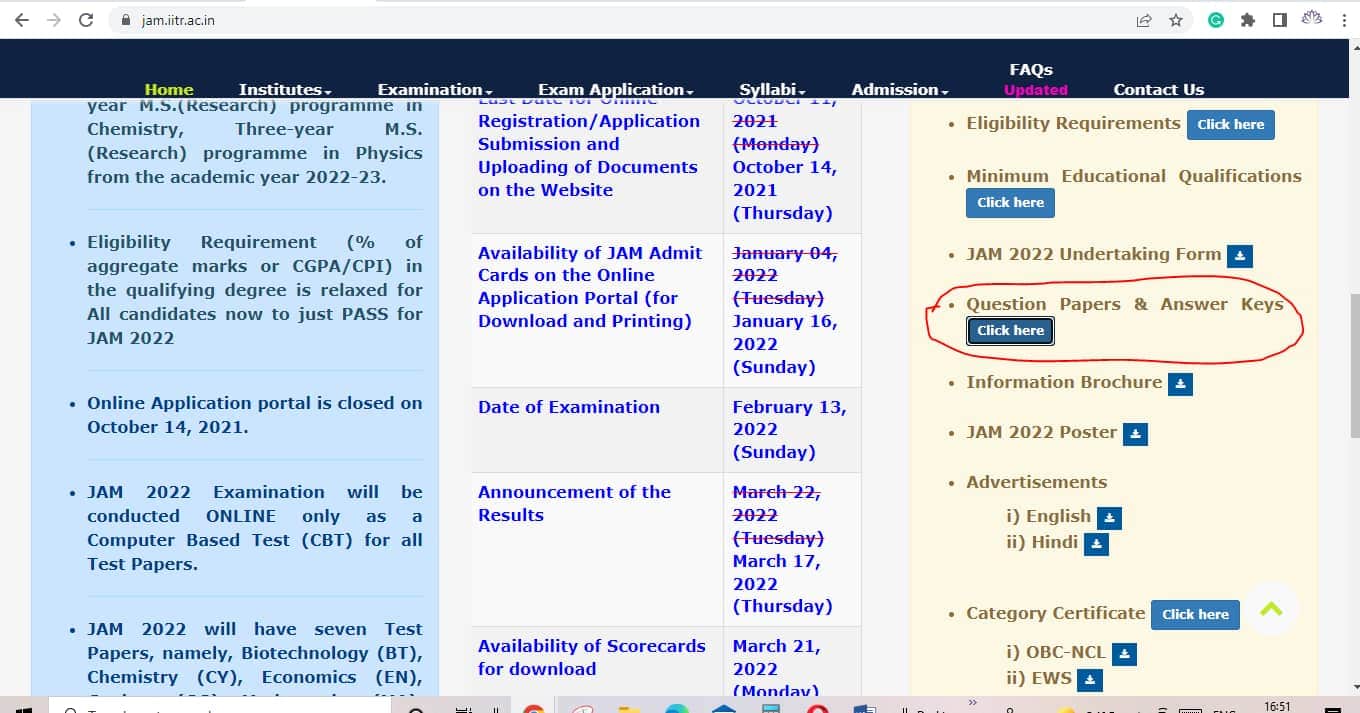The width and height of the screenshot is (1360, 713).
Task: Click "Availability of JAM Admit Cards" table cell
Action: tap(597, 310)
